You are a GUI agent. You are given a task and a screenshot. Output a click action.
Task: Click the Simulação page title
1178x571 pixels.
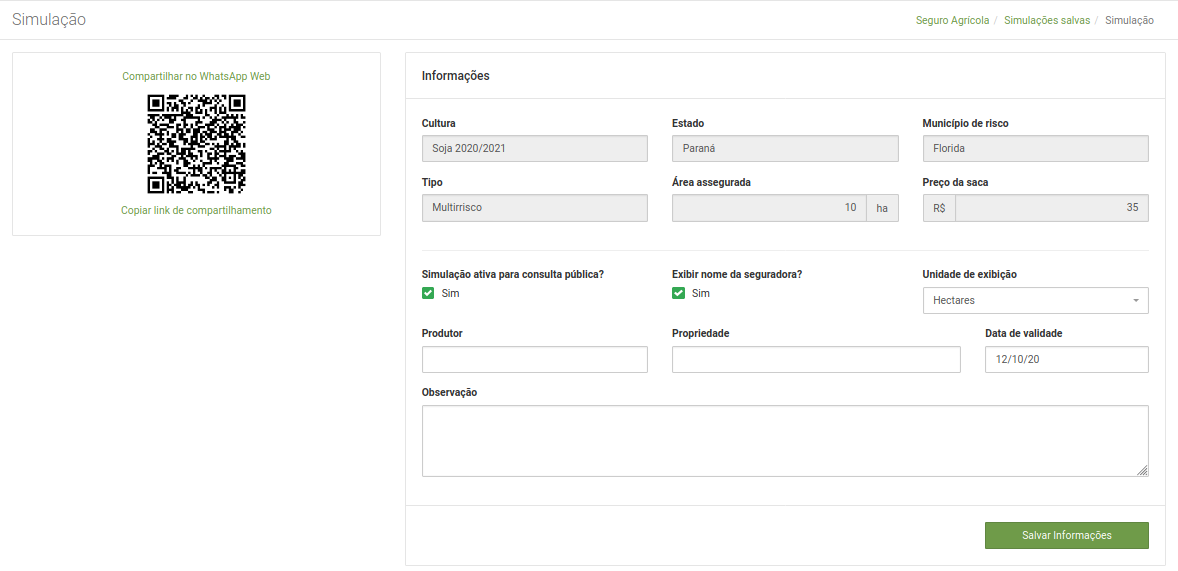click(x=49, y=20)
